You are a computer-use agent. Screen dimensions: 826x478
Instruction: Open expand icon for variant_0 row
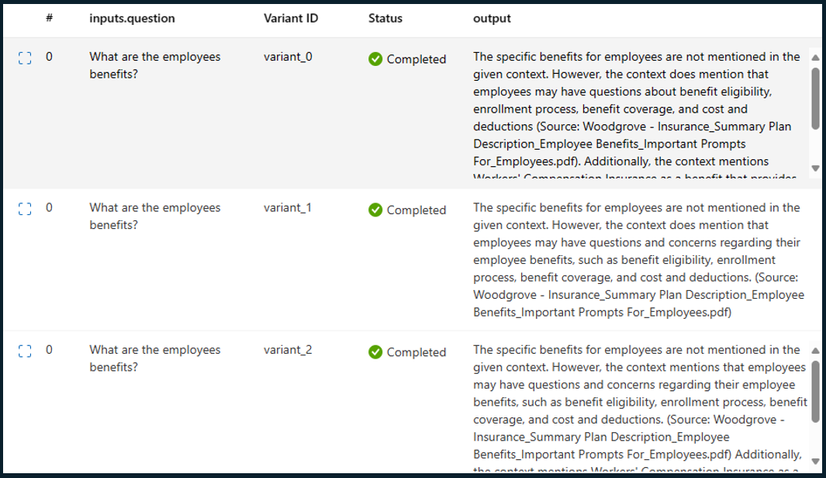pos(25,58)
